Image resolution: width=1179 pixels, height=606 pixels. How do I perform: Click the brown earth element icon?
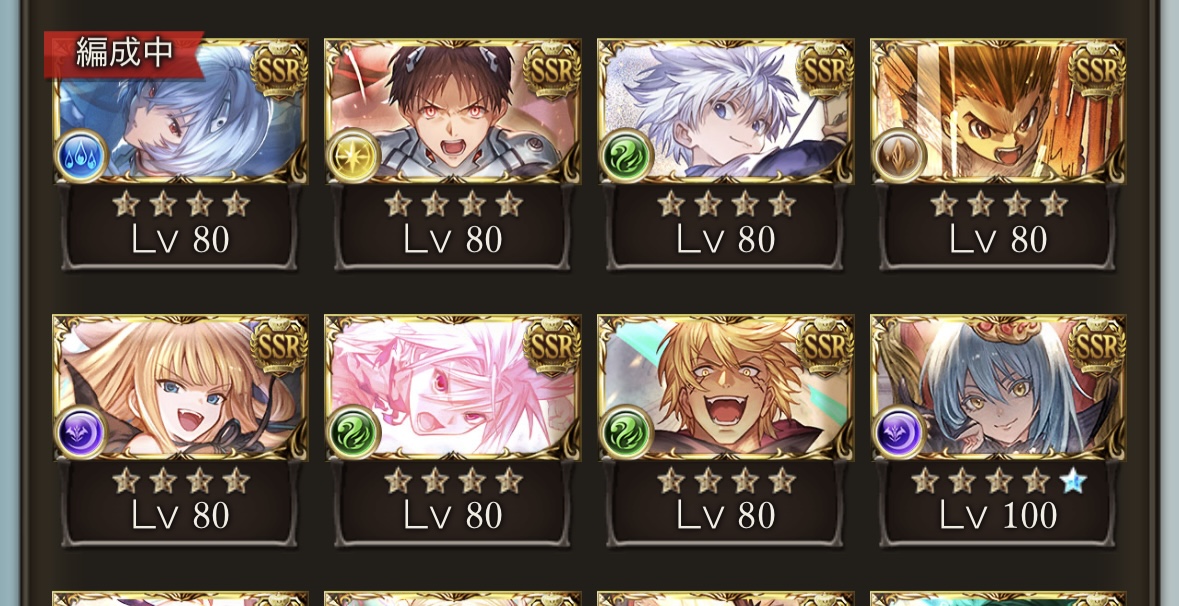pos(899,156)
